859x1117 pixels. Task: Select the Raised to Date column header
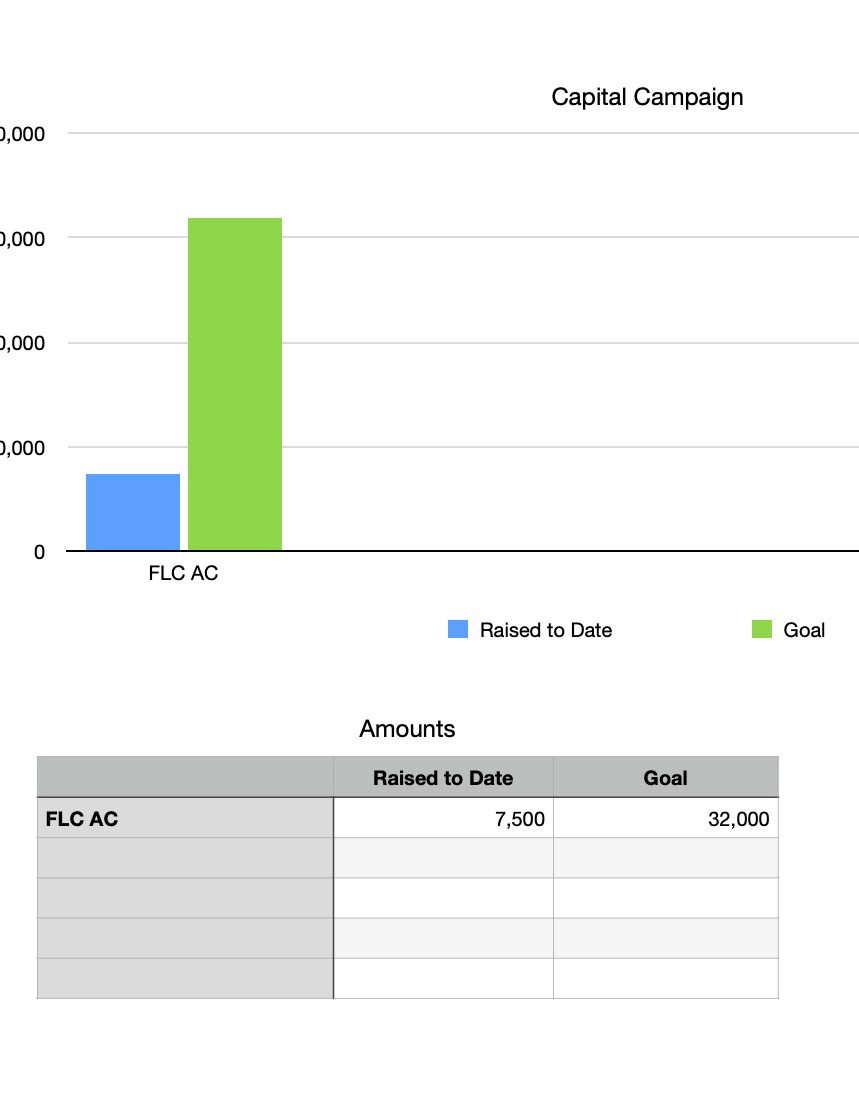click(x=443, y=777)
